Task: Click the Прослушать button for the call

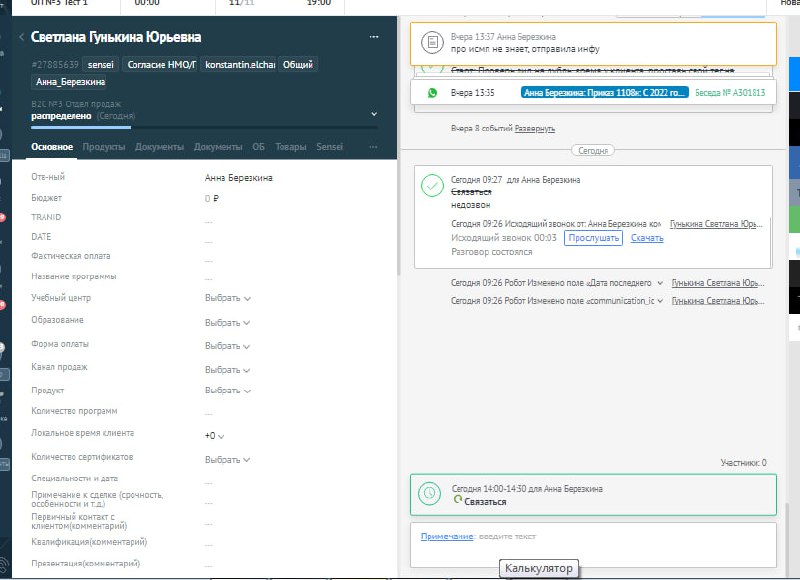Action: 593,238
